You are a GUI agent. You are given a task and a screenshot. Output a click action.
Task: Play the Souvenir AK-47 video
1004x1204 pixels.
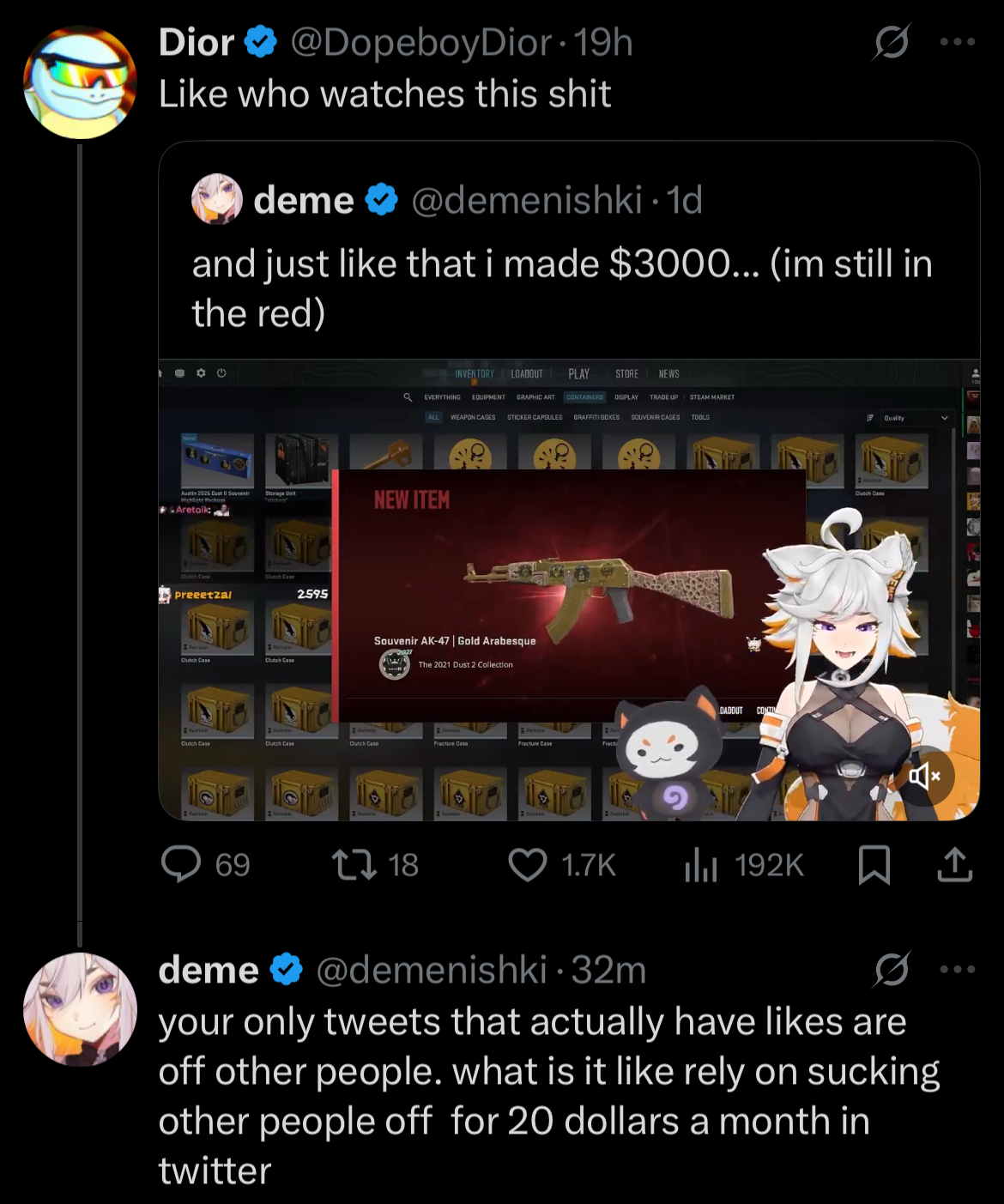tap(569, 590)
